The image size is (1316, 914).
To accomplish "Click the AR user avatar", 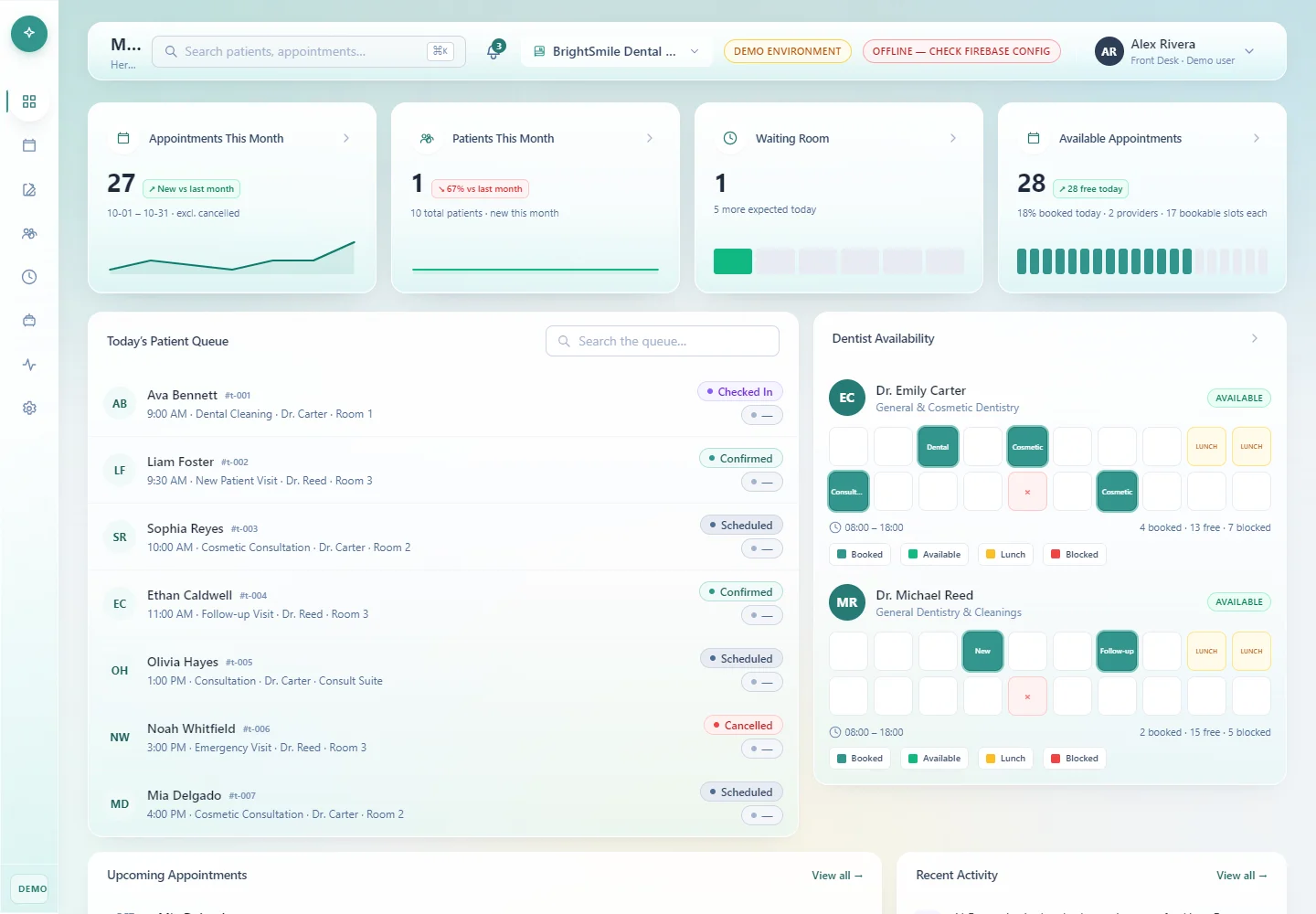I will [x=1109, y=51].
